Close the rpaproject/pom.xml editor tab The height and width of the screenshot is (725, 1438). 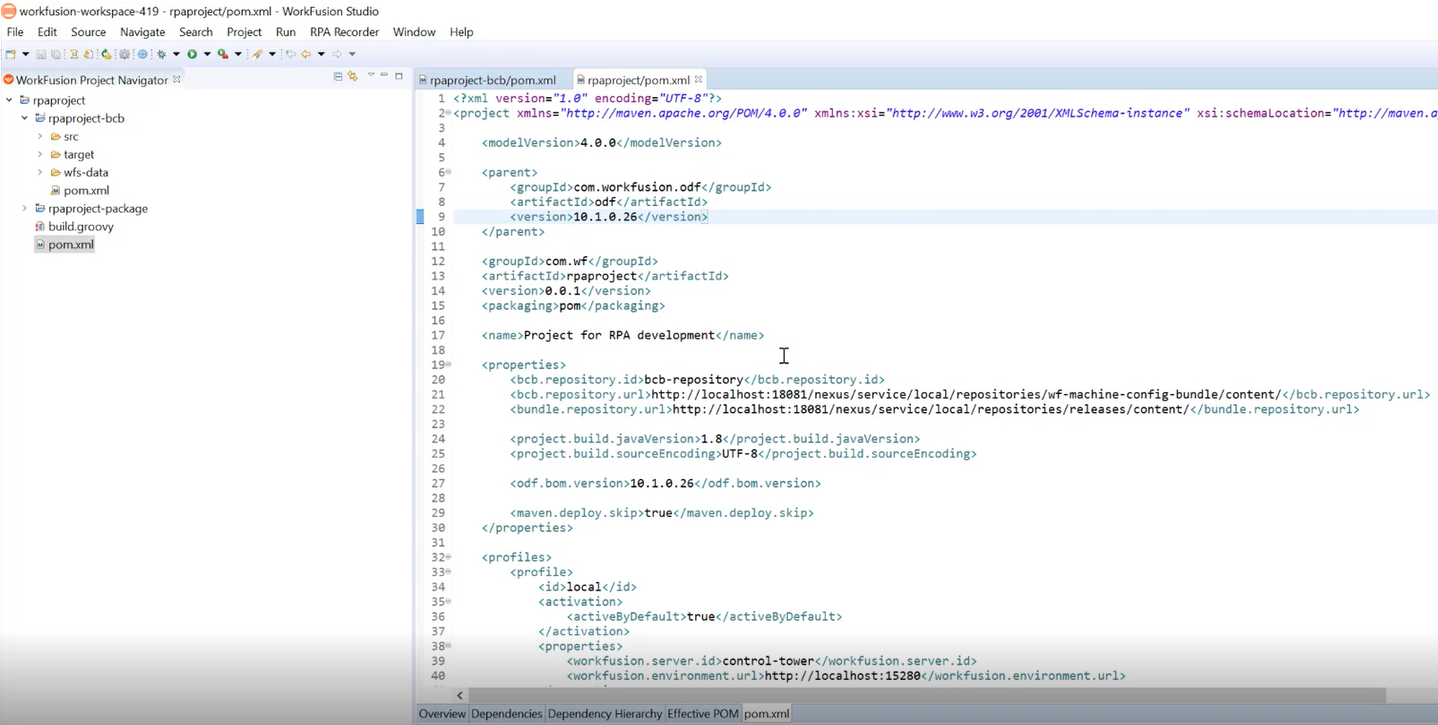click(x=698, y=79)
